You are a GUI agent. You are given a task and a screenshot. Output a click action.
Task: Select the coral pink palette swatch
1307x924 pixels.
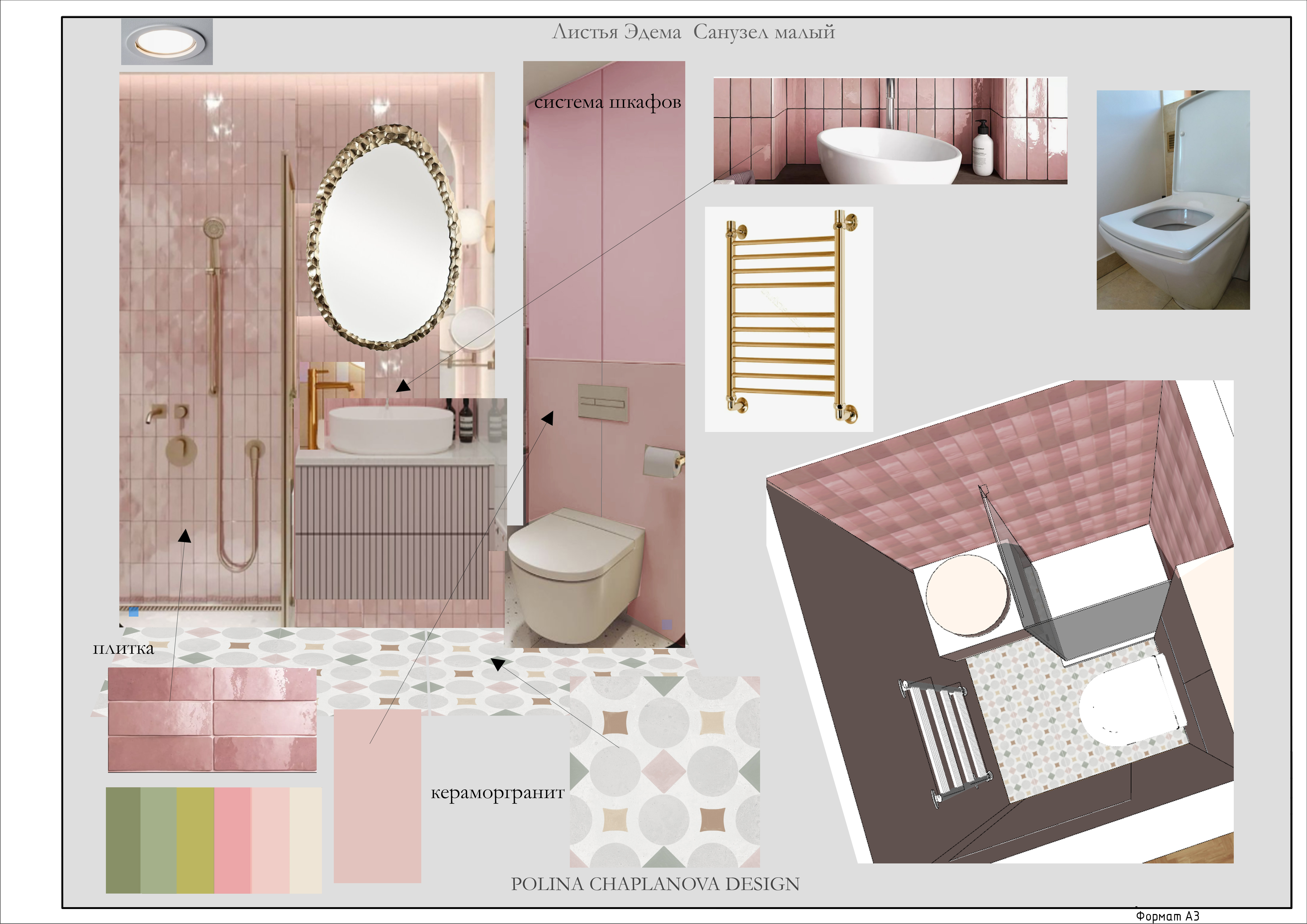[233, 840]
